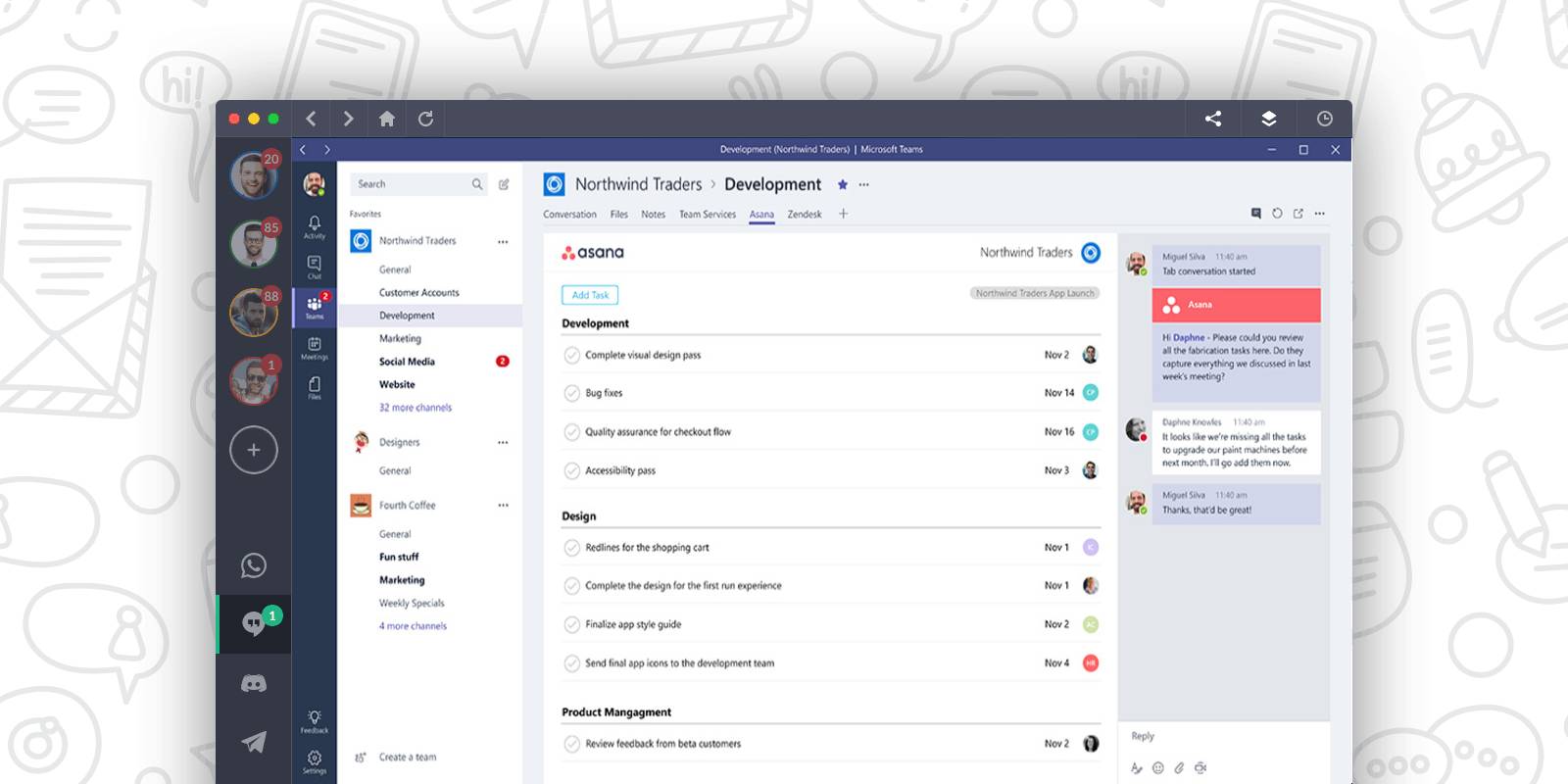Viewport: 1568px width, 784px height.
Task: Open Activity bell in Teams rail
Action: point(315,227)
